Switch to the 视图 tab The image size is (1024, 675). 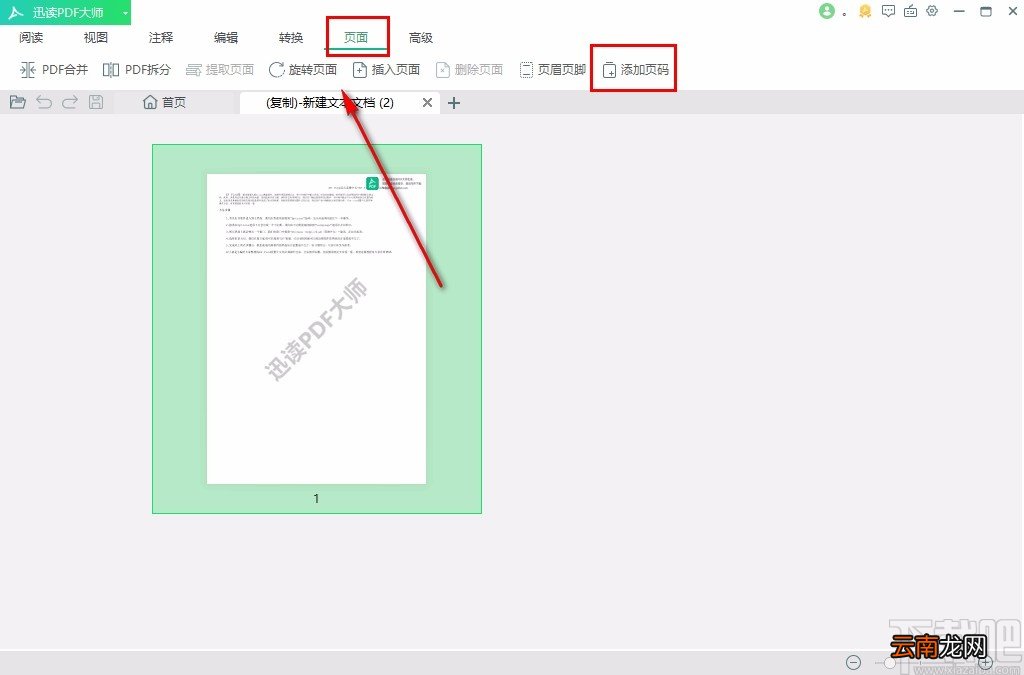coord(95,38)
